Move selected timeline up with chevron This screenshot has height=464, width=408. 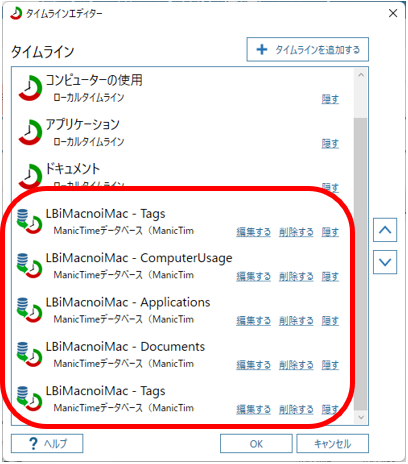(x=385, y=230)
